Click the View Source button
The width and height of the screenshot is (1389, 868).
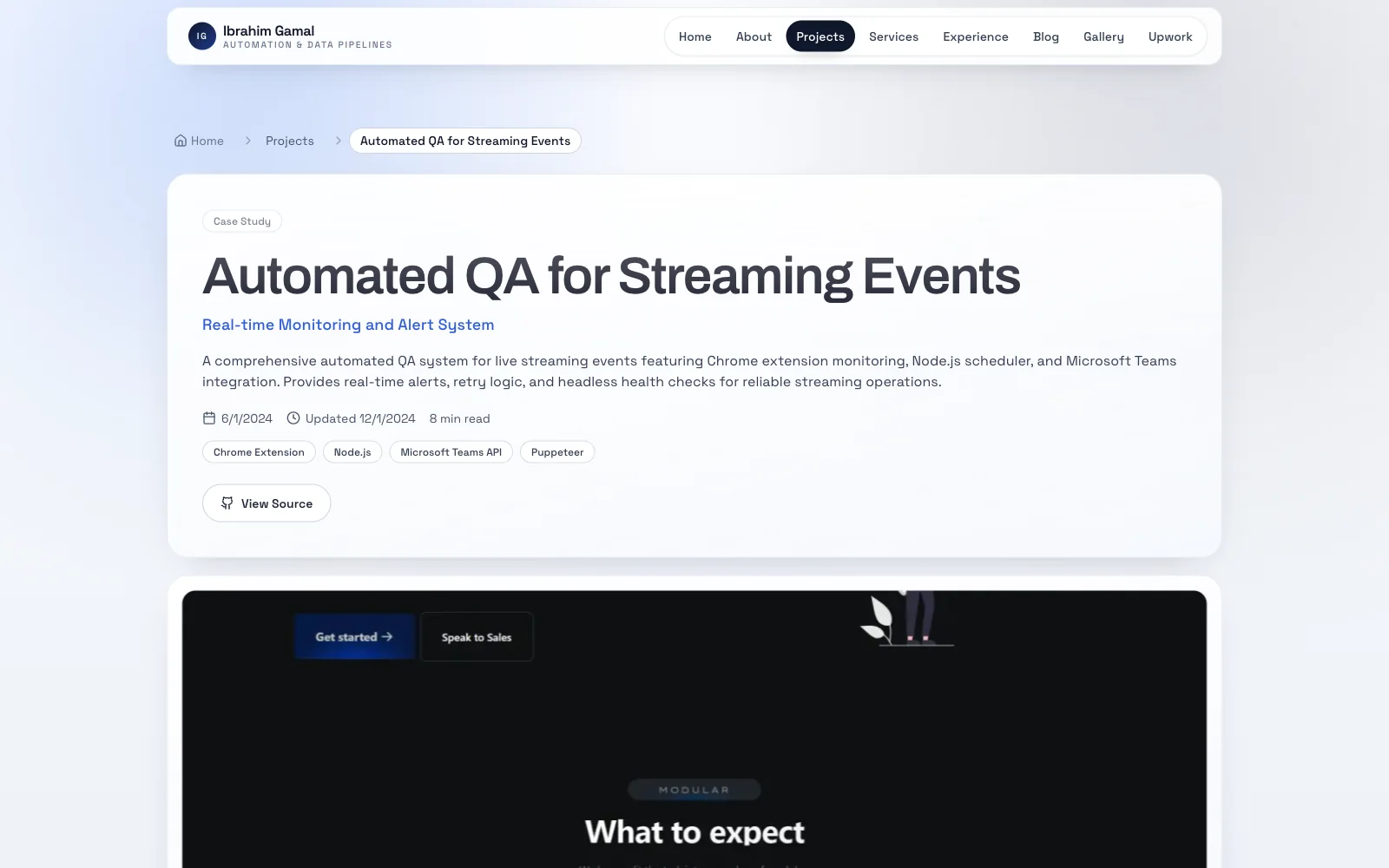point(266,503)
